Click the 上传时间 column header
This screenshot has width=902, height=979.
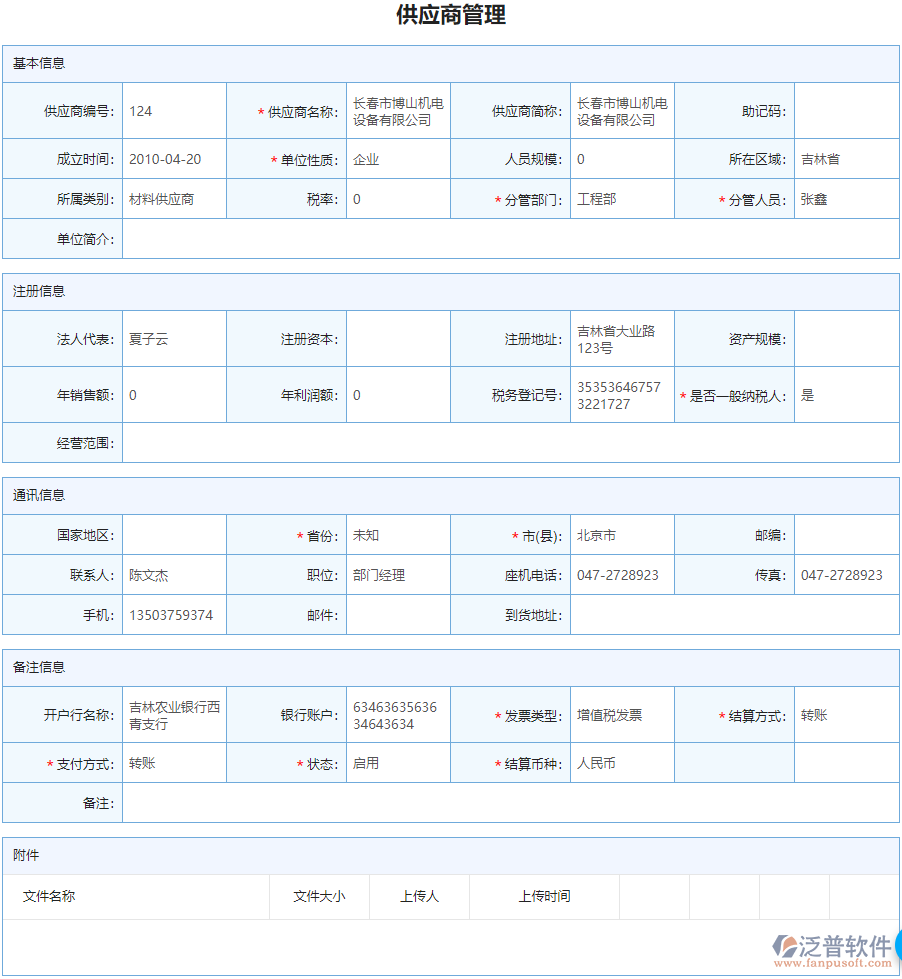tap(545, 896)
